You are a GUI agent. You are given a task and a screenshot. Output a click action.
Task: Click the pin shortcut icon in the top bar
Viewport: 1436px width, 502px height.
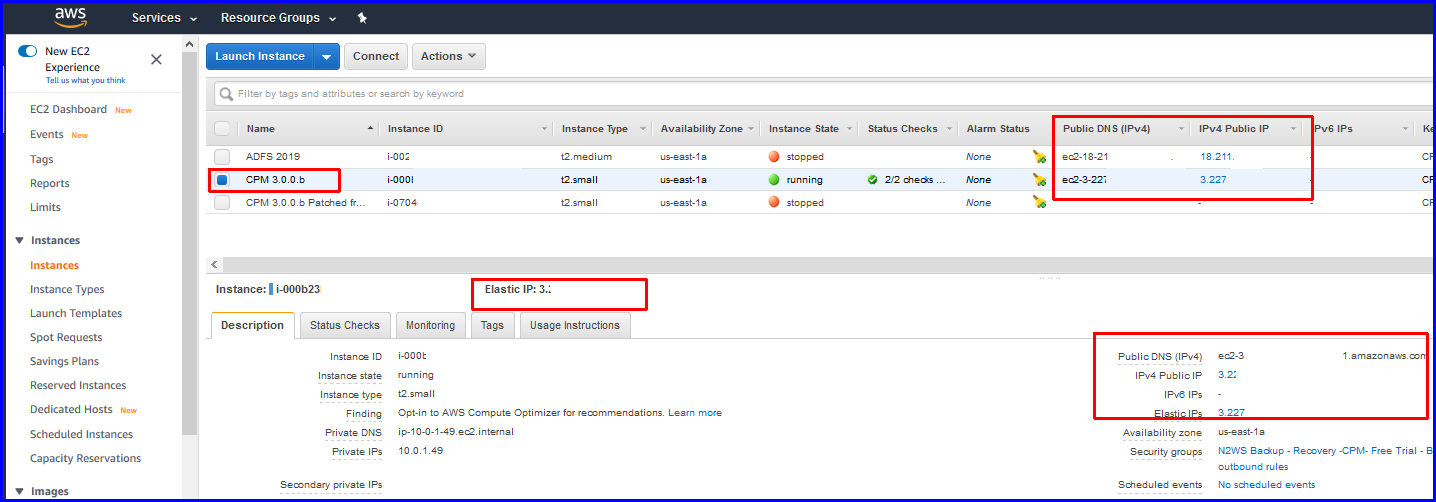(x=362, y=18)
